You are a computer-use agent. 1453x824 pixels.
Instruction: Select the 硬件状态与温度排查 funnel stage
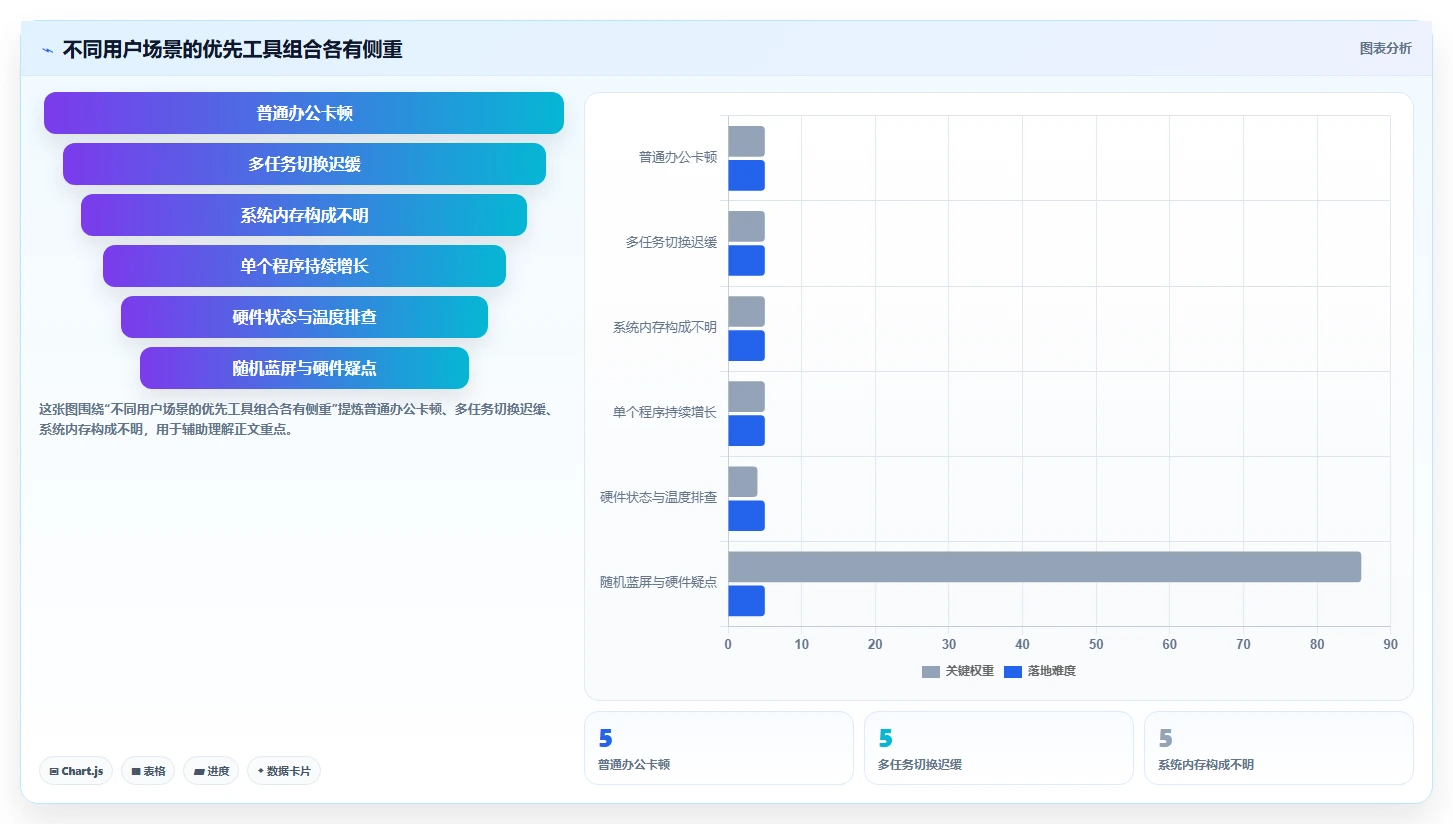304,317
